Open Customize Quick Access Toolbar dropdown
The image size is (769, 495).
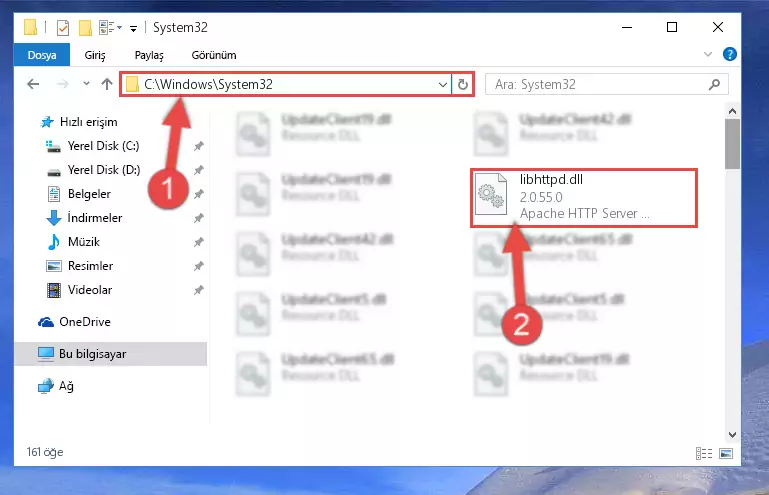(x=133, y=29)
